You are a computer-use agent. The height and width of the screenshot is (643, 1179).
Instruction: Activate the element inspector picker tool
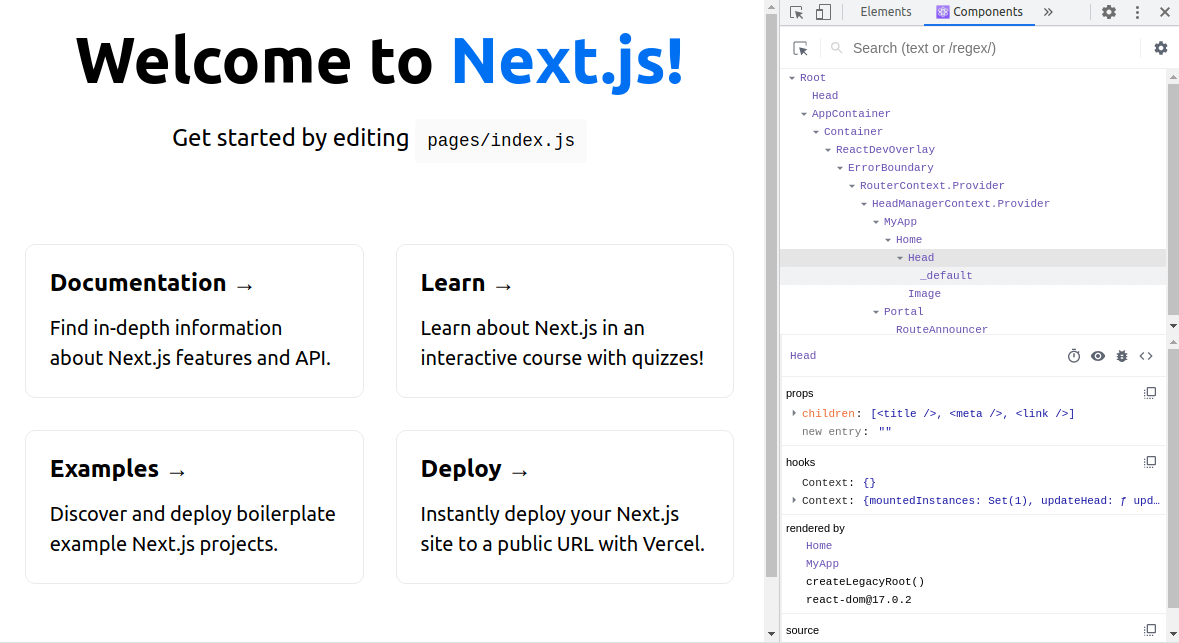pos(800,47)
